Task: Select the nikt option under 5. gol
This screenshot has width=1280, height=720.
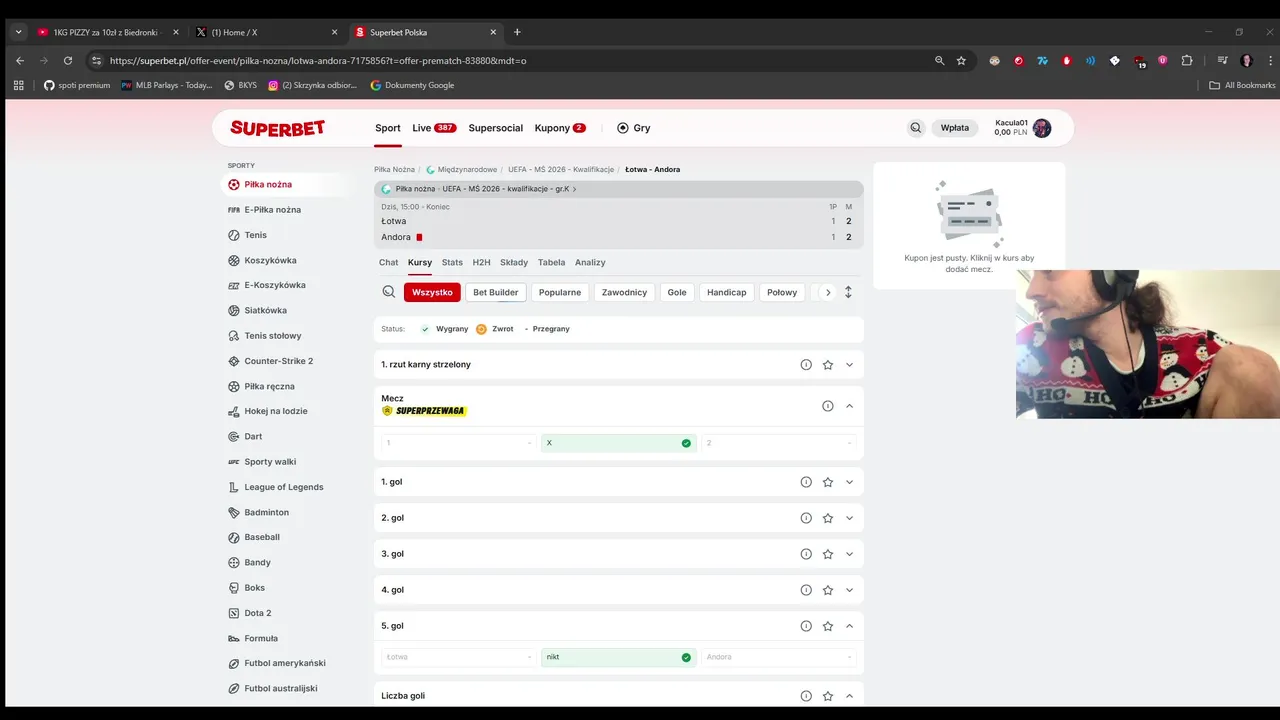Action: coord(618,657)
